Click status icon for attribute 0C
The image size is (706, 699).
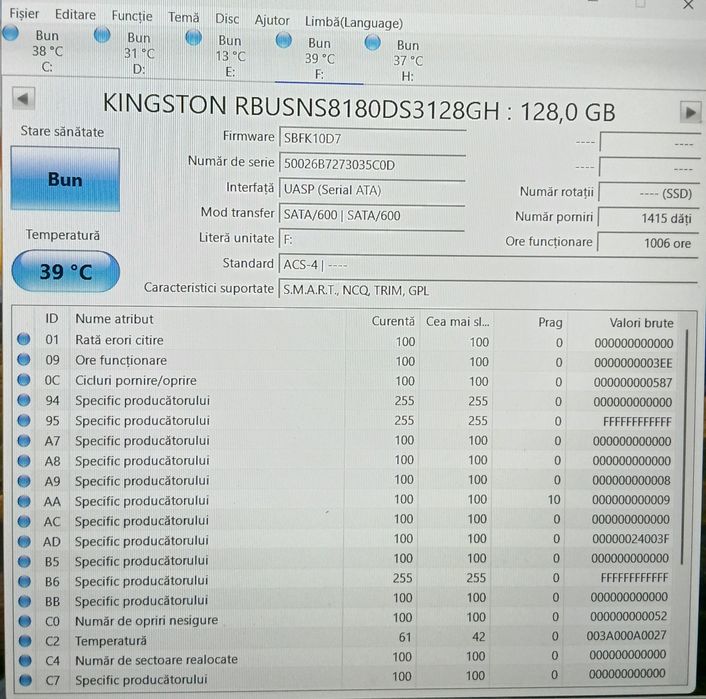tap(24, 380)
